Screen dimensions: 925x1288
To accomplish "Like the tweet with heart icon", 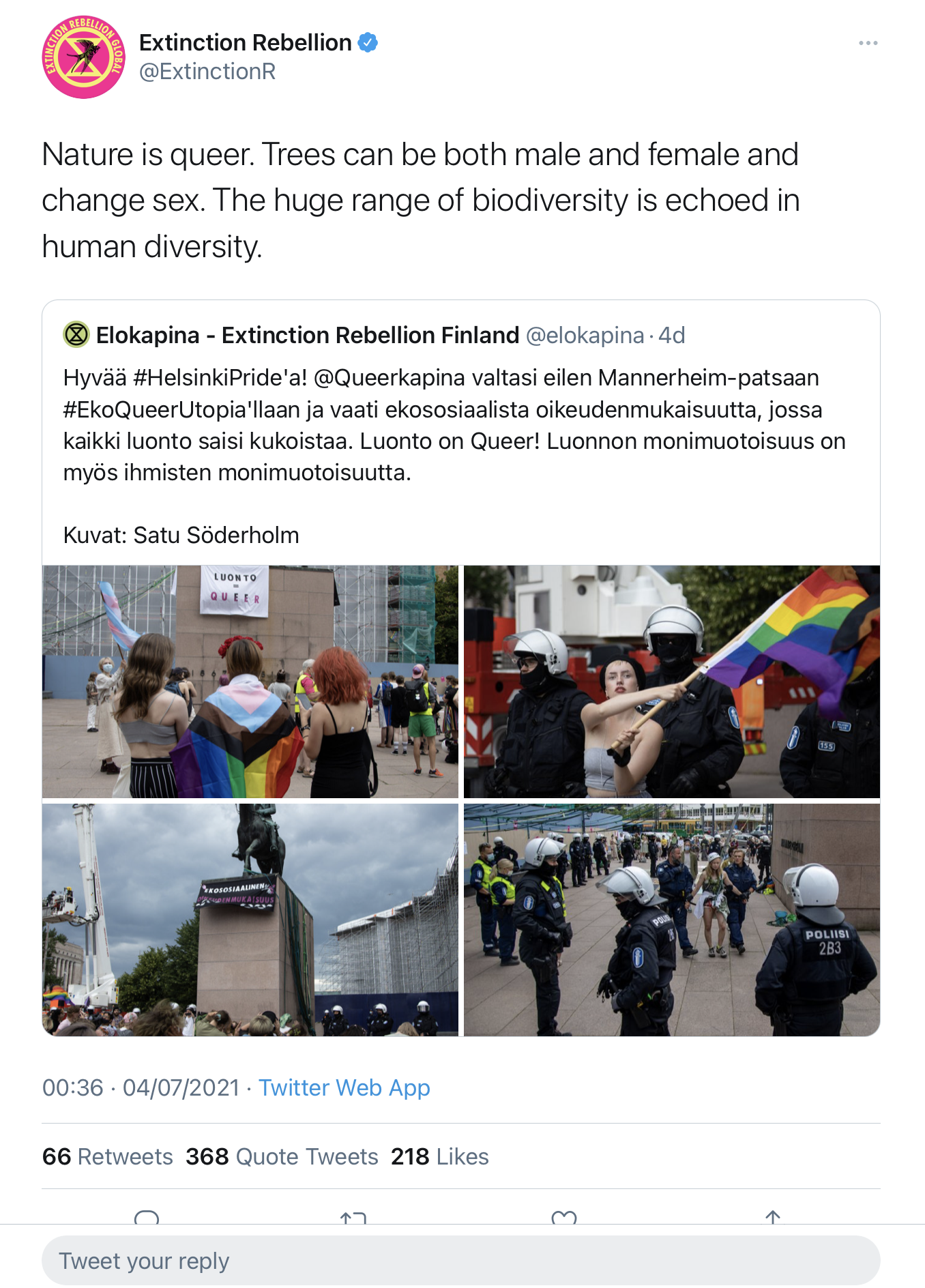I will click(x=564, y=1218).
